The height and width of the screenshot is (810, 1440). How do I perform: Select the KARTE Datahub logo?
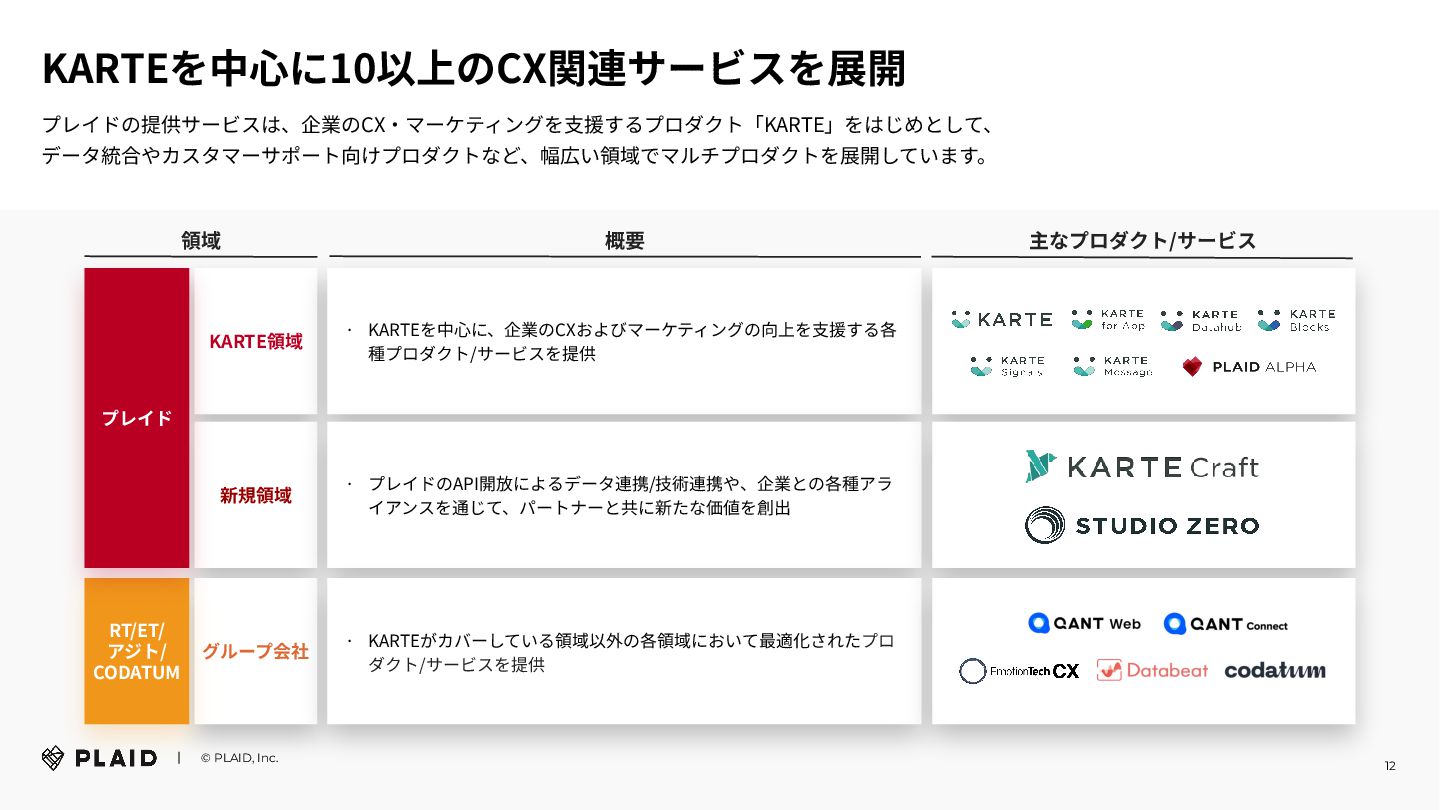(x=1201, y=320)
